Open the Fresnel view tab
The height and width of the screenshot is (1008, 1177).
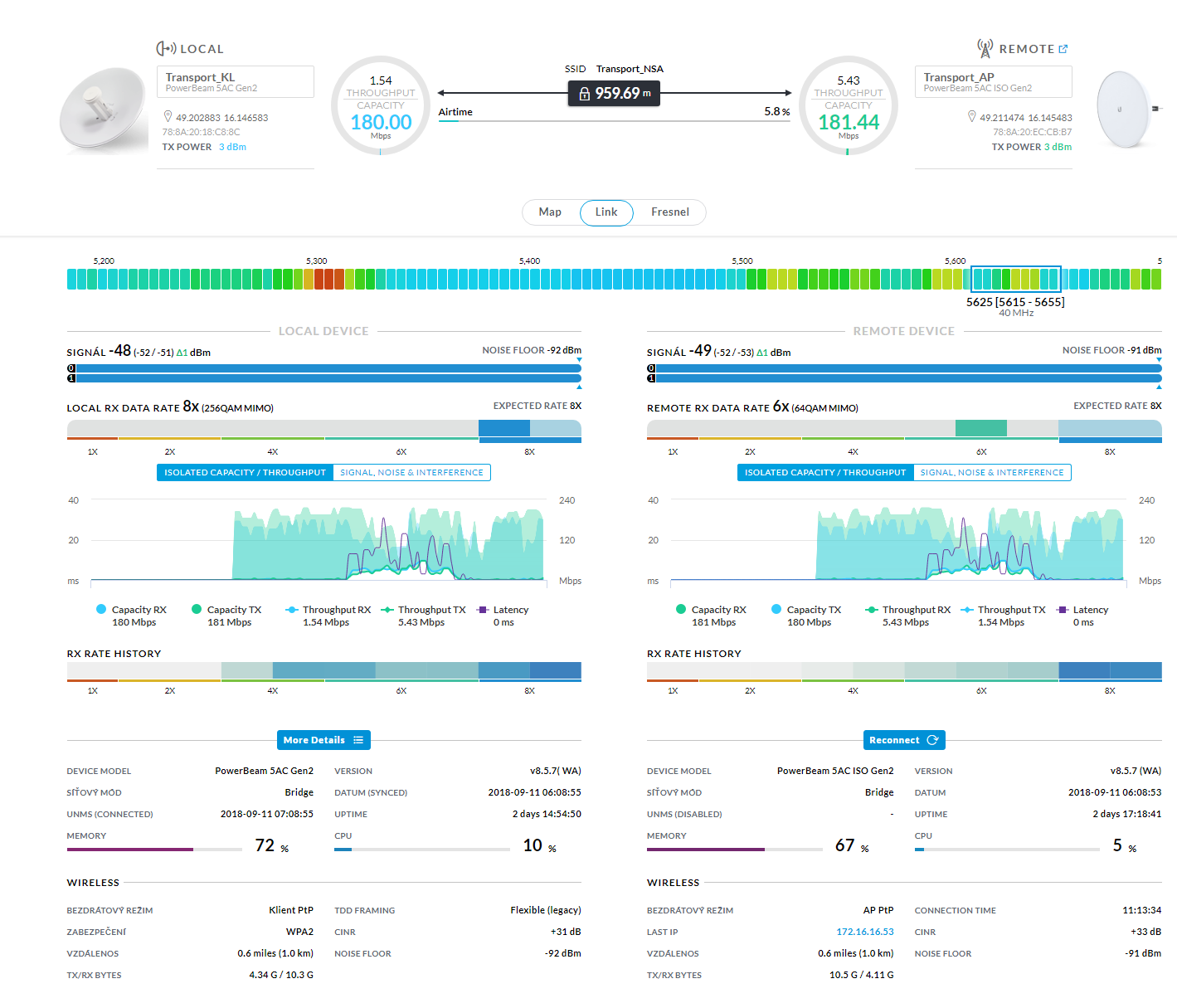pos(669,212)
